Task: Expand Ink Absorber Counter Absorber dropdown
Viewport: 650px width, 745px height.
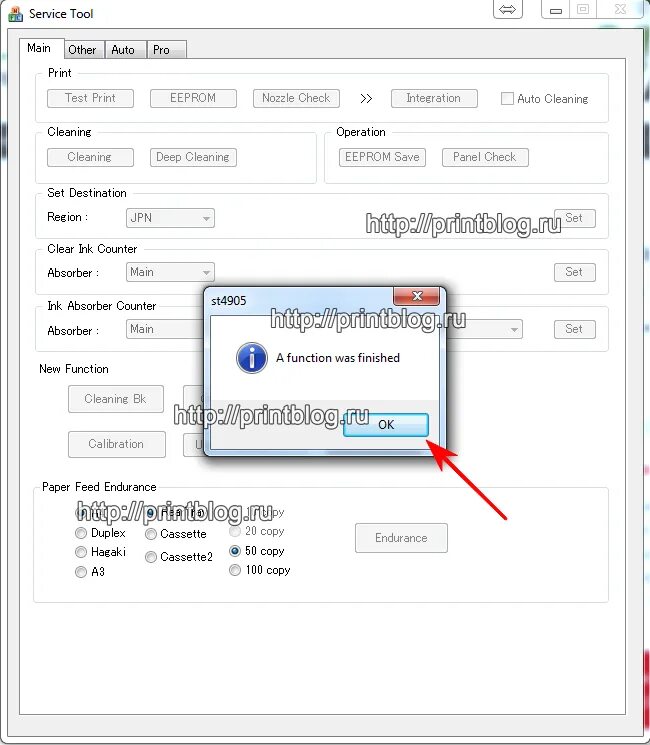Action: click(x=164, y=329)
